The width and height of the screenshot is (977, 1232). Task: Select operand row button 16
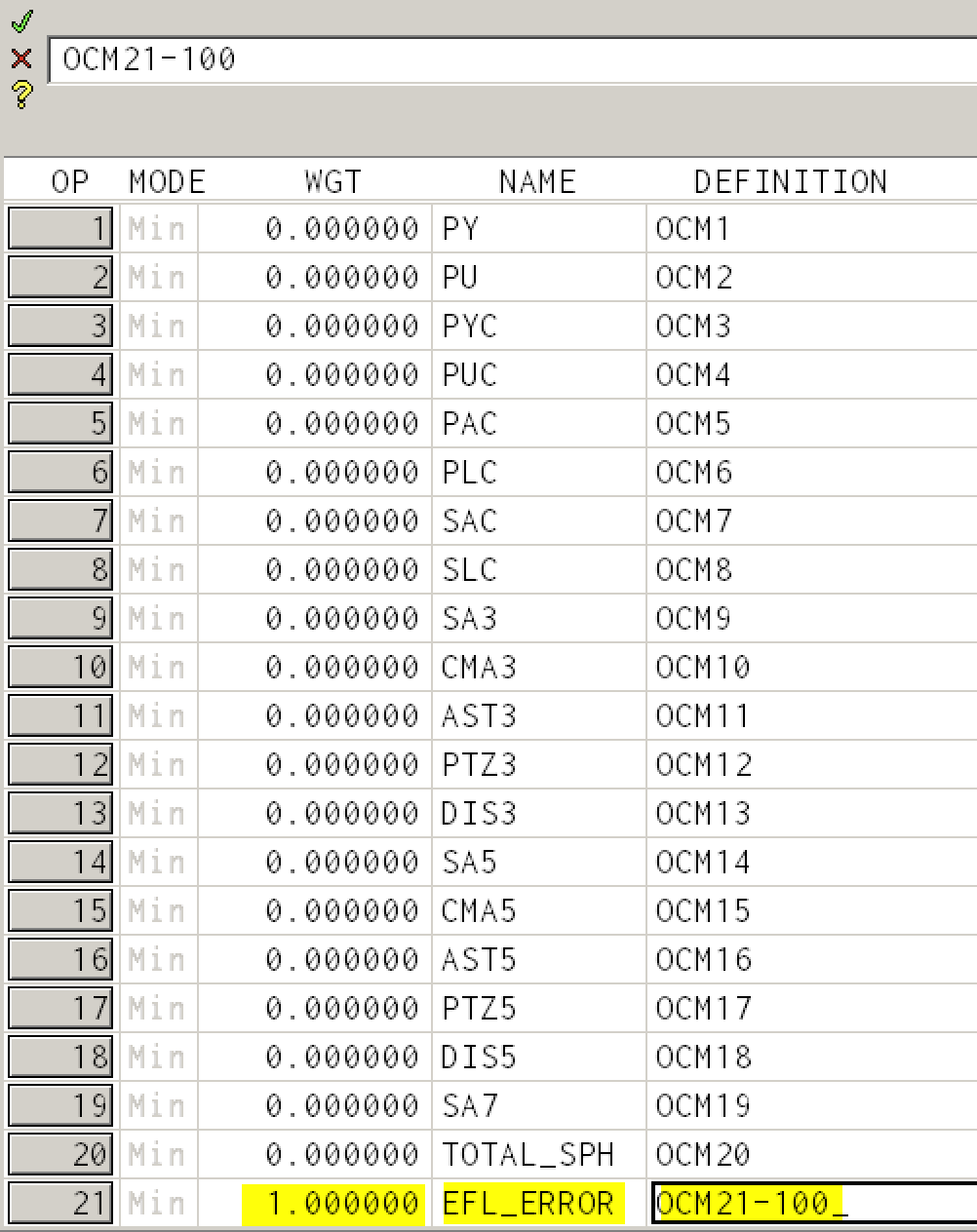click(x=60, y=959)
